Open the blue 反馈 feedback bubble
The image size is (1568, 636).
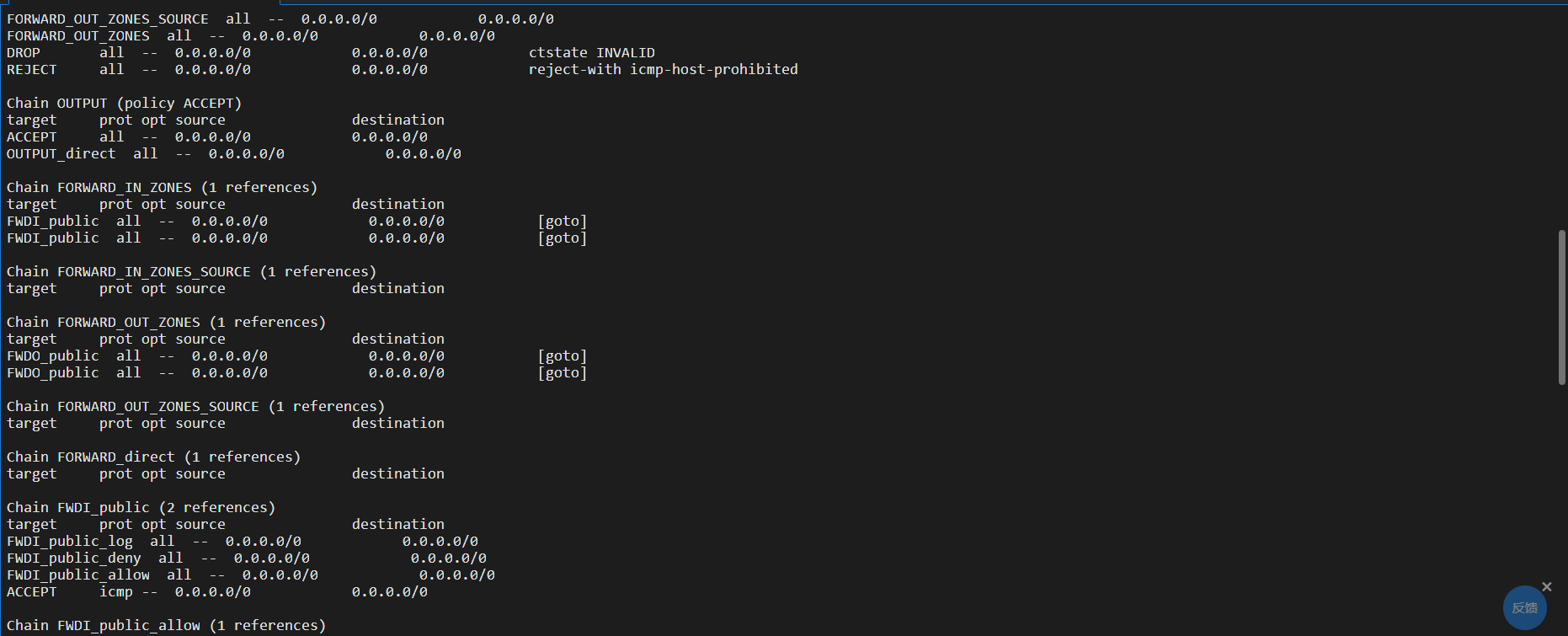point(1524,607)
